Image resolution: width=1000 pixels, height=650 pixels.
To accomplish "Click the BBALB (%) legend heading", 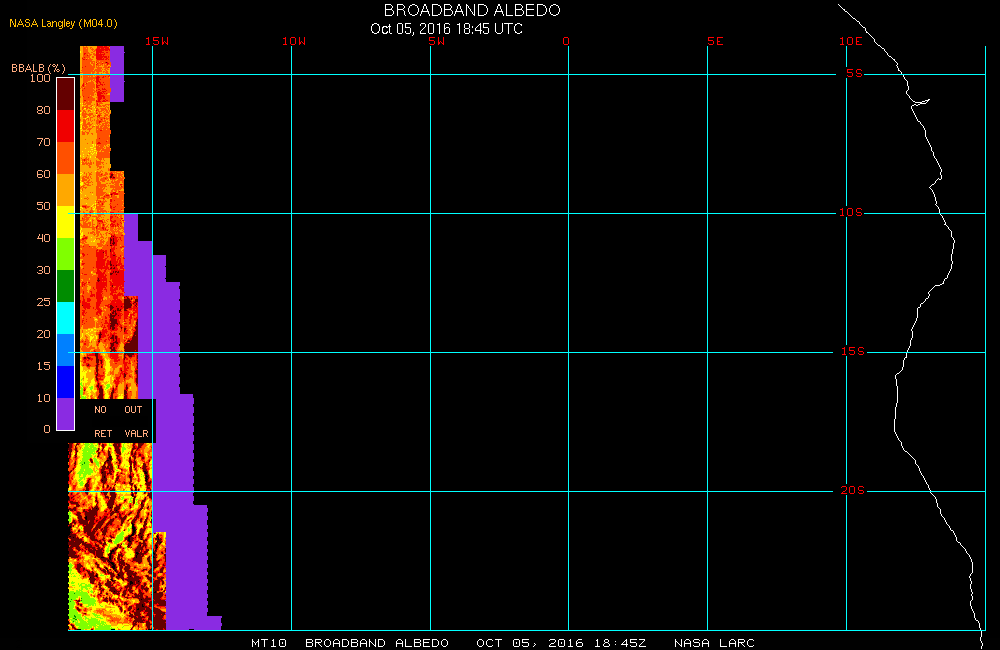I will pos(38,68).
